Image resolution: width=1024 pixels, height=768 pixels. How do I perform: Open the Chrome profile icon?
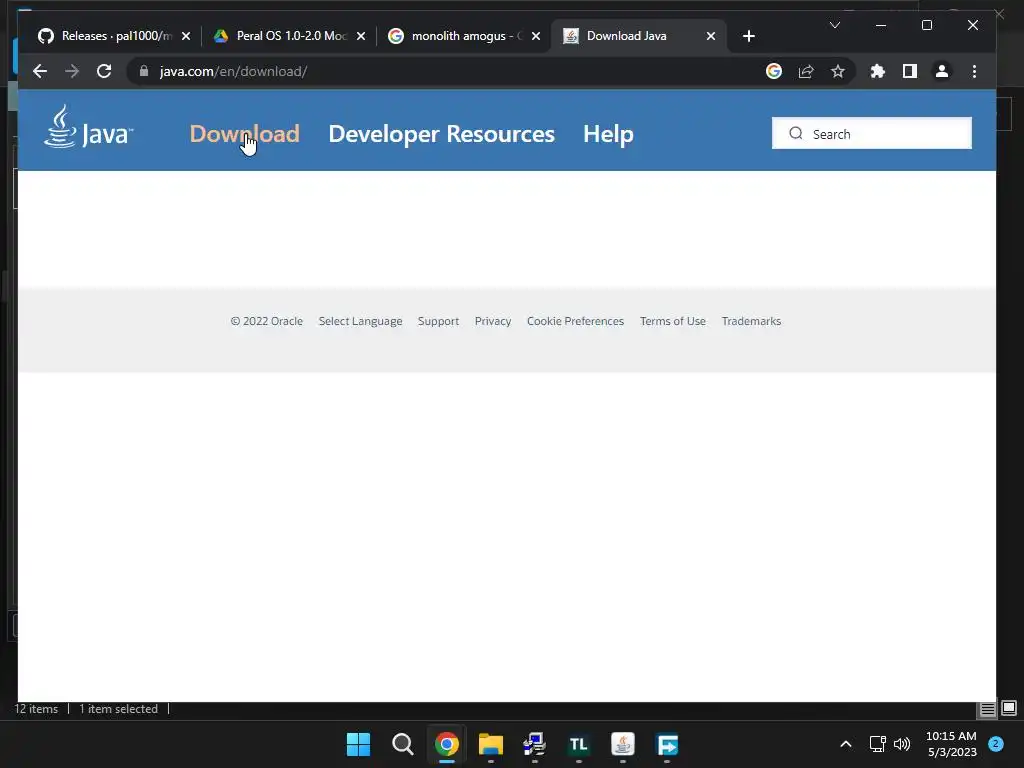pos(942,71)
